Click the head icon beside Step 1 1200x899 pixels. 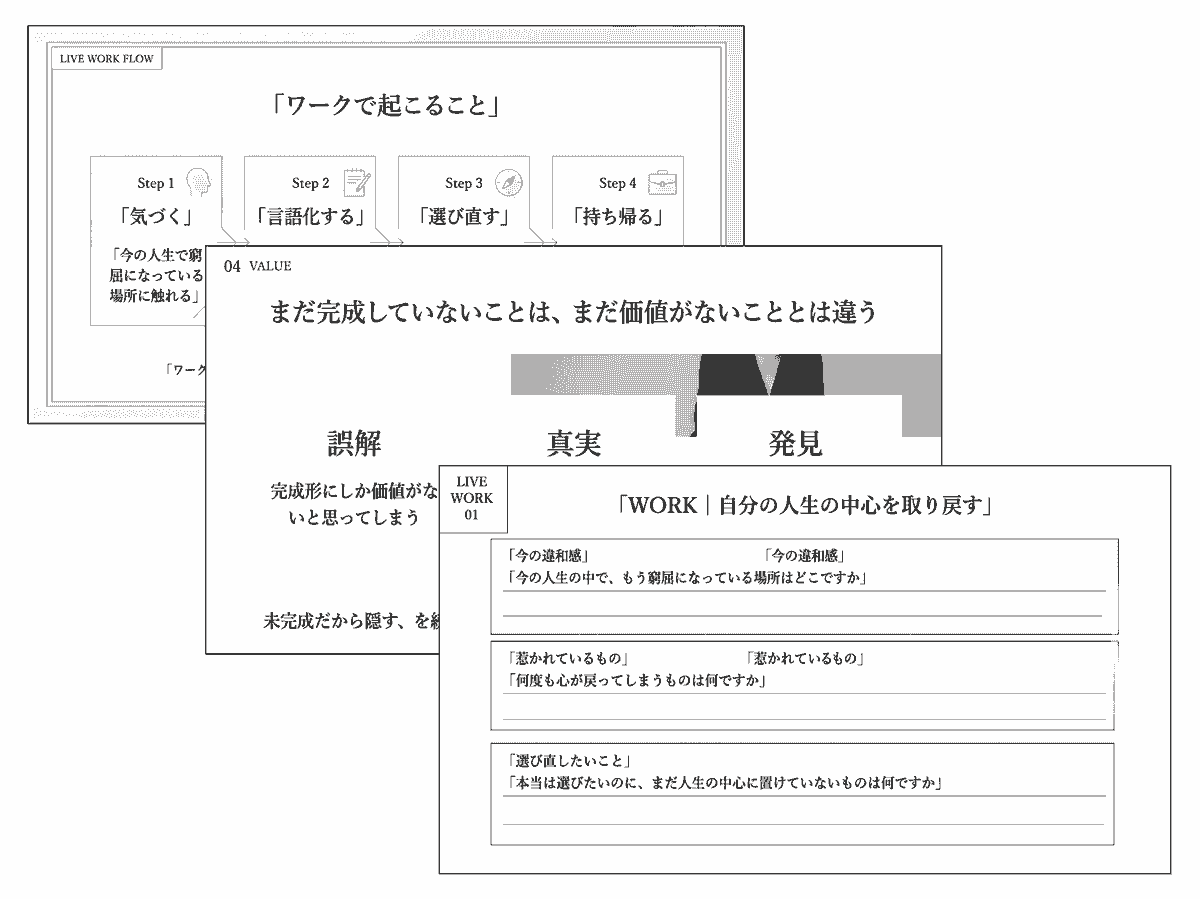pyautogui.click(x=200, y=182)
